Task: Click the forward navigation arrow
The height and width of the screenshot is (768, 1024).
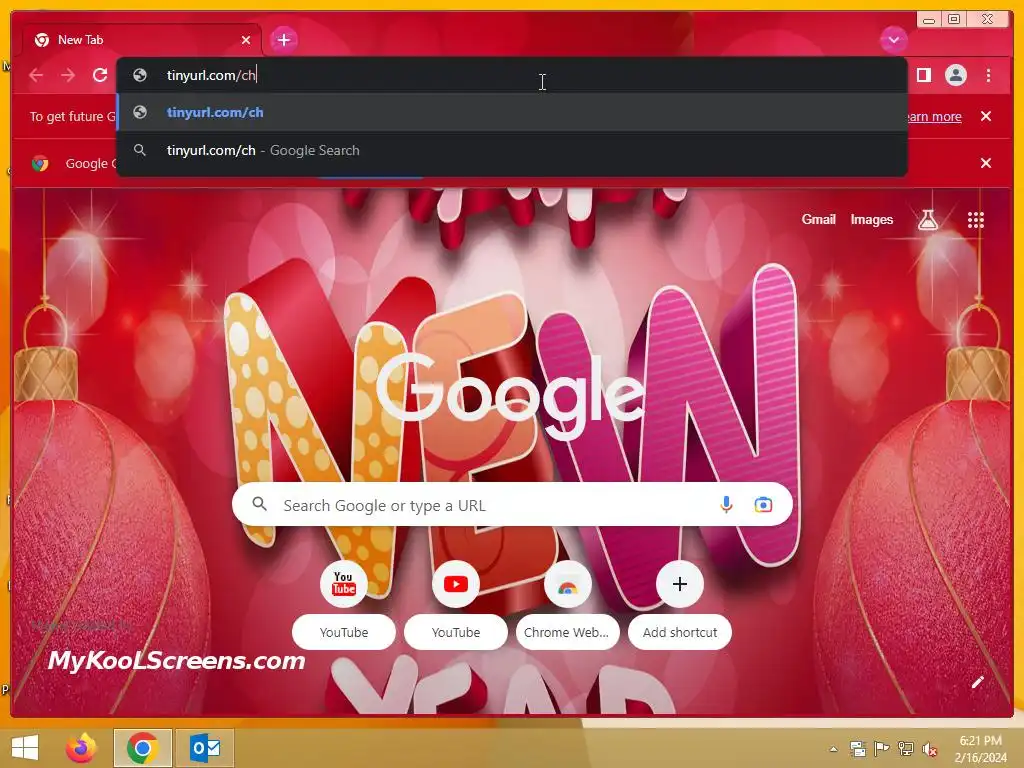Action: pos(68,75)
